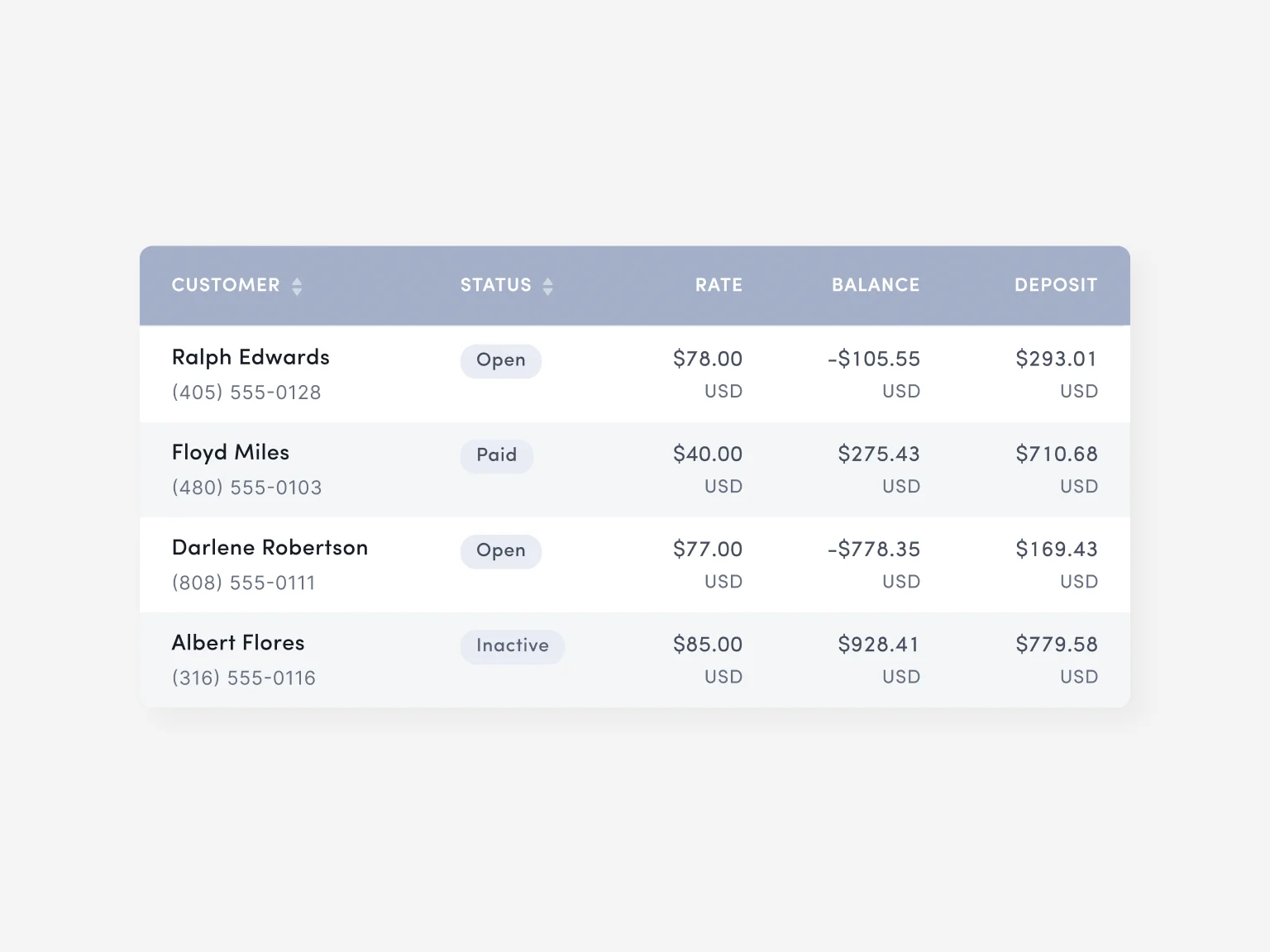Viewport: 1270px width, 952px height.
Task: Click Floyd Miles phone number (480) 555-0103
Action: [x=246, y=488]
